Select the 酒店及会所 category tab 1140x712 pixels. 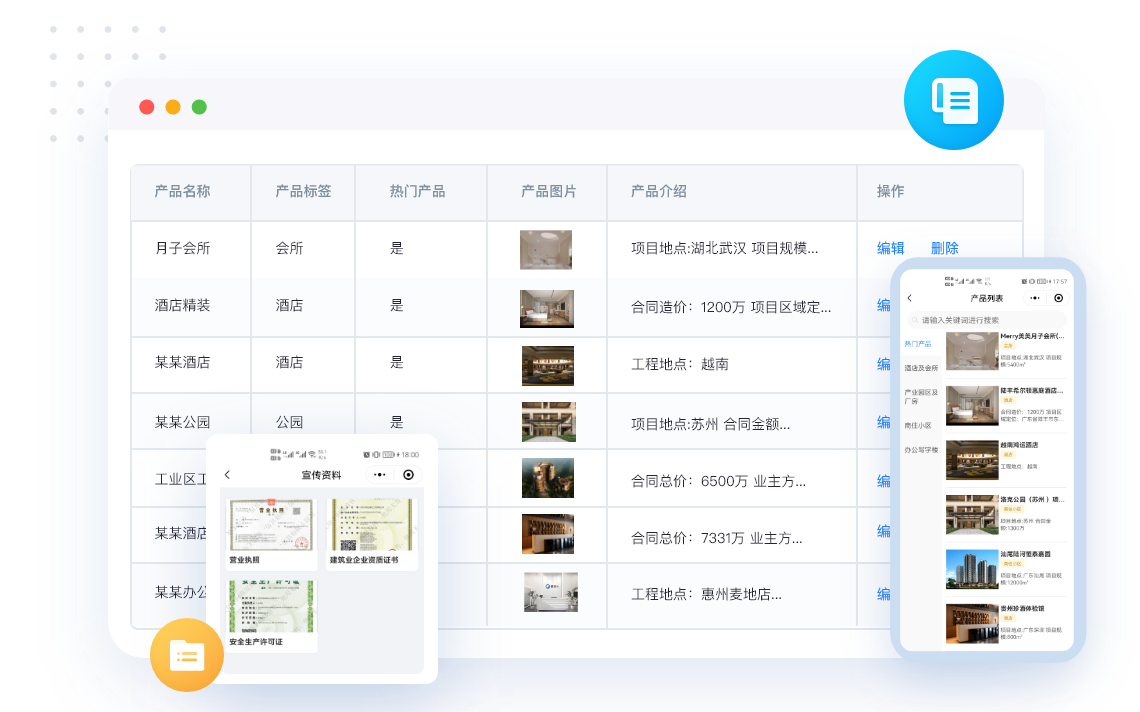921,368
